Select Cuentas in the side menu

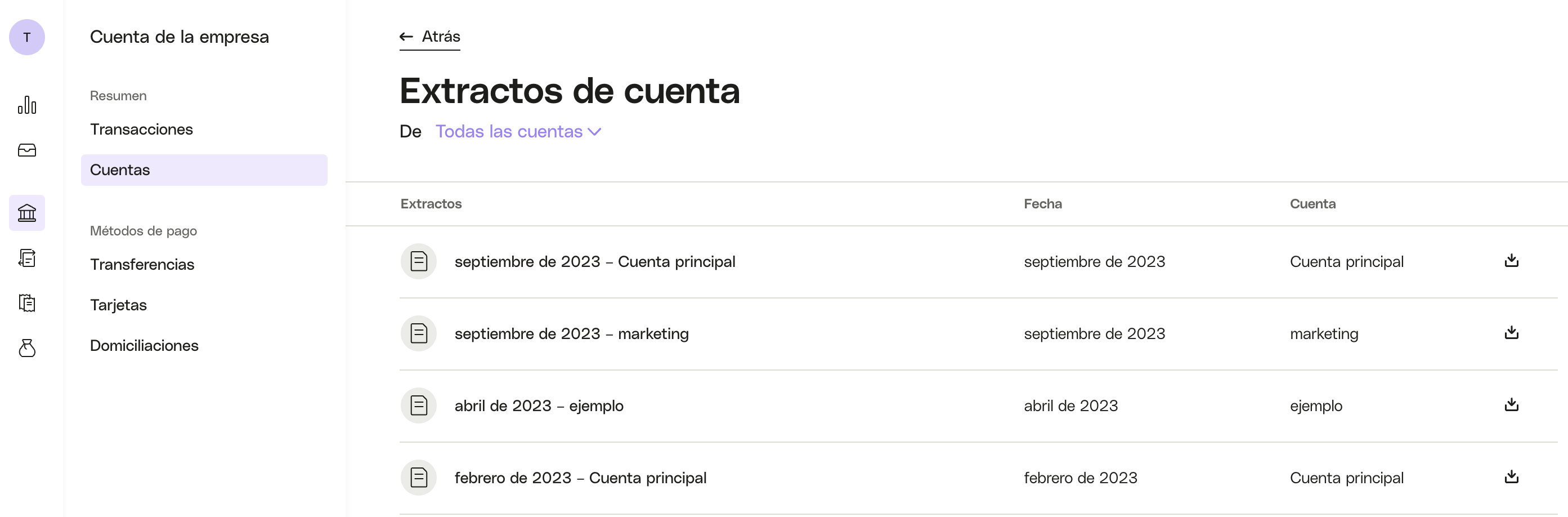point(204,170)
